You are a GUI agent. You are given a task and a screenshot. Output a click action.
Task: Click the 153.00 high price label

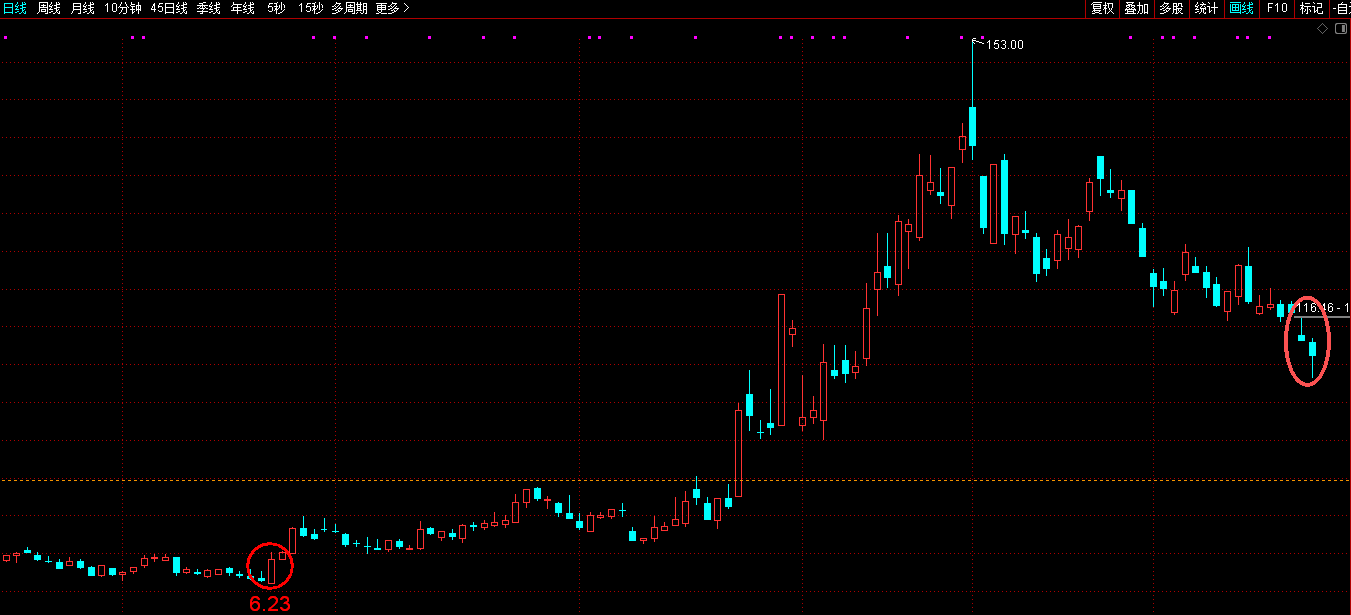[x=1005, y=45]
